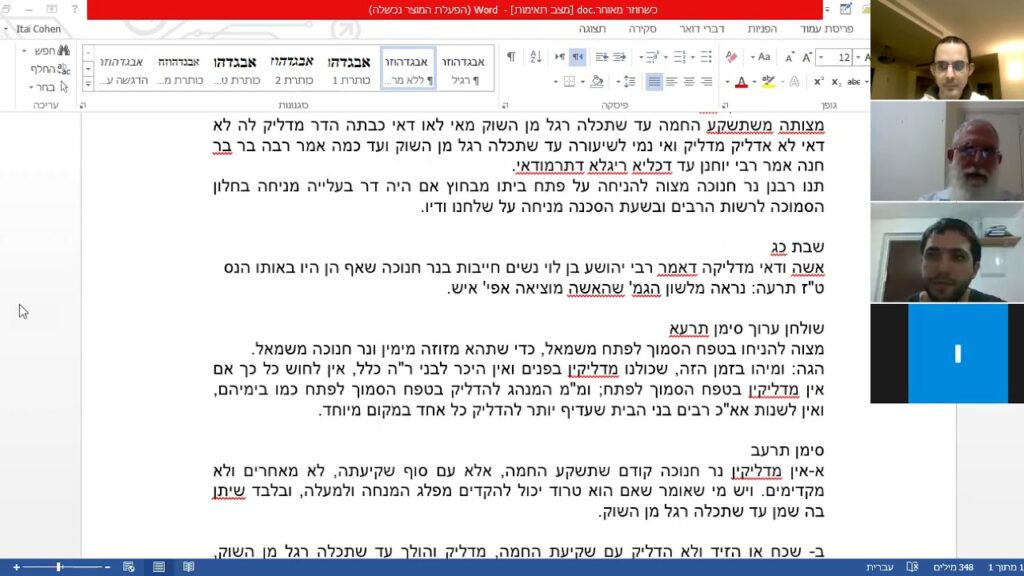Click the paragraph shading paint bucket
The image size is (1024, 576).
pyautogui.click(x=596, y=82)
